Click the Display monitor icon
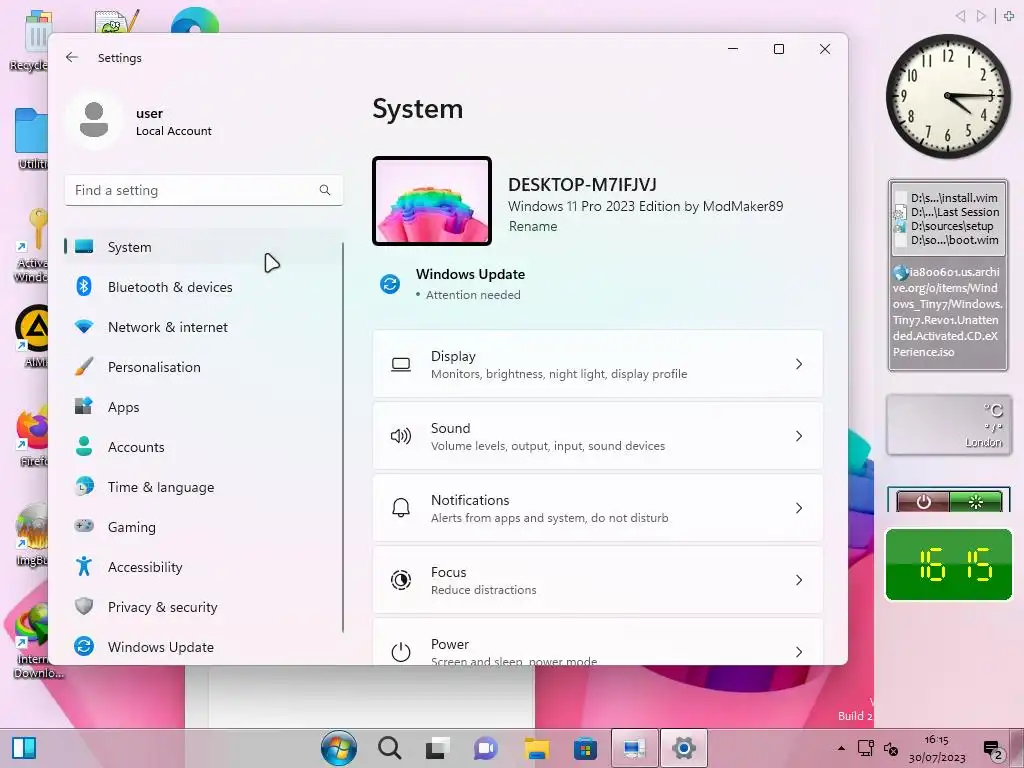1024x768 pixels. pos(401,364)
